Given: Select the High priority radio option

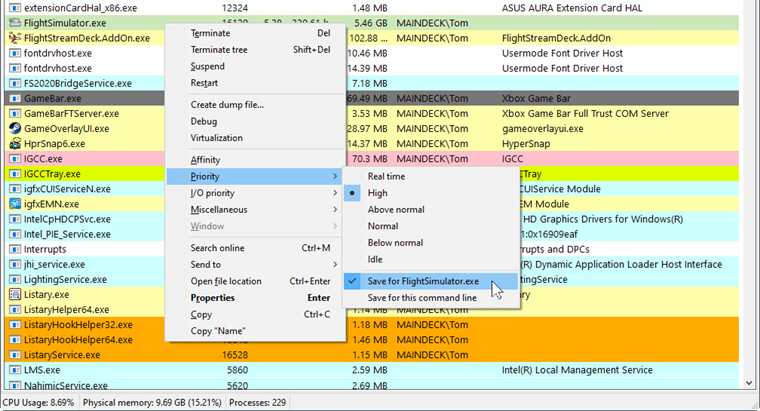Looking at the screenshot, I should pos(377,193).
